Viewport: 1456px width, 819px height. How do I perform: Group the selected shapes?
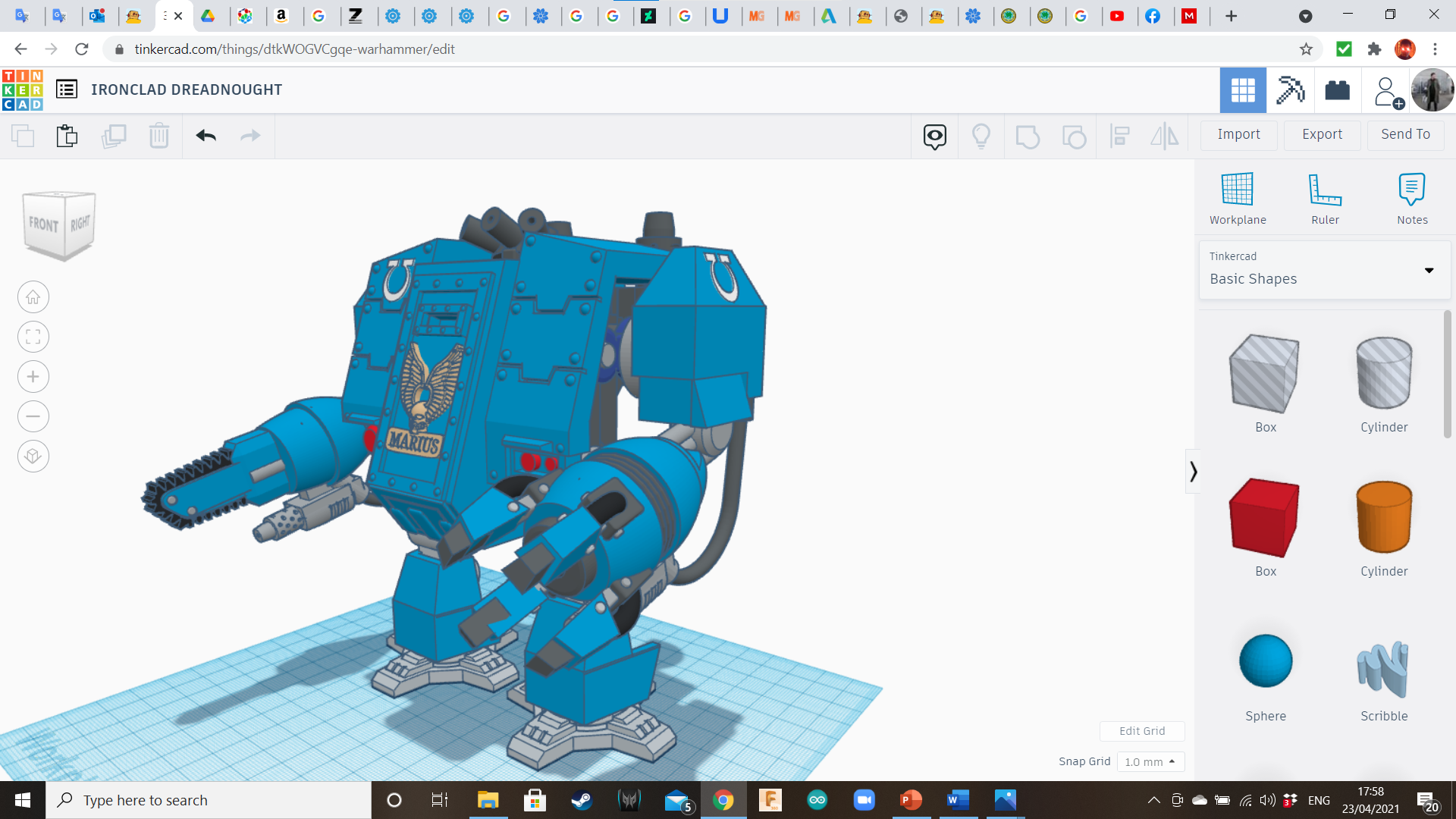tap(1028, 136)
